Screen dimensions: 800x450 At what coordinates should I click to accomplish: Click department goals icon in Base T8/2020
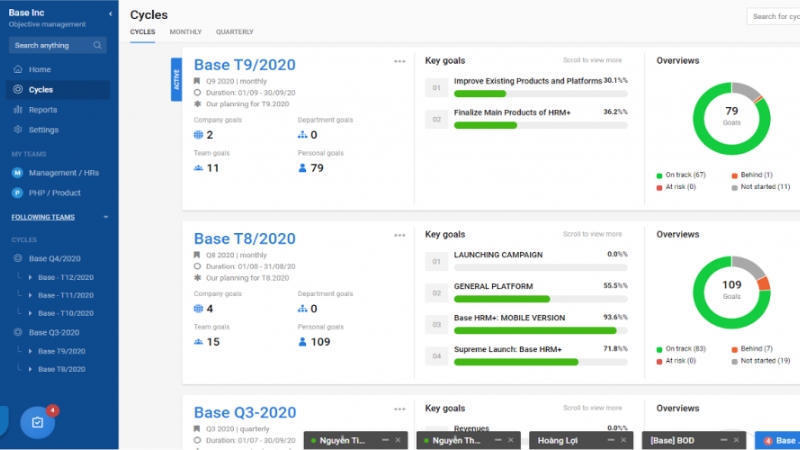303,309
